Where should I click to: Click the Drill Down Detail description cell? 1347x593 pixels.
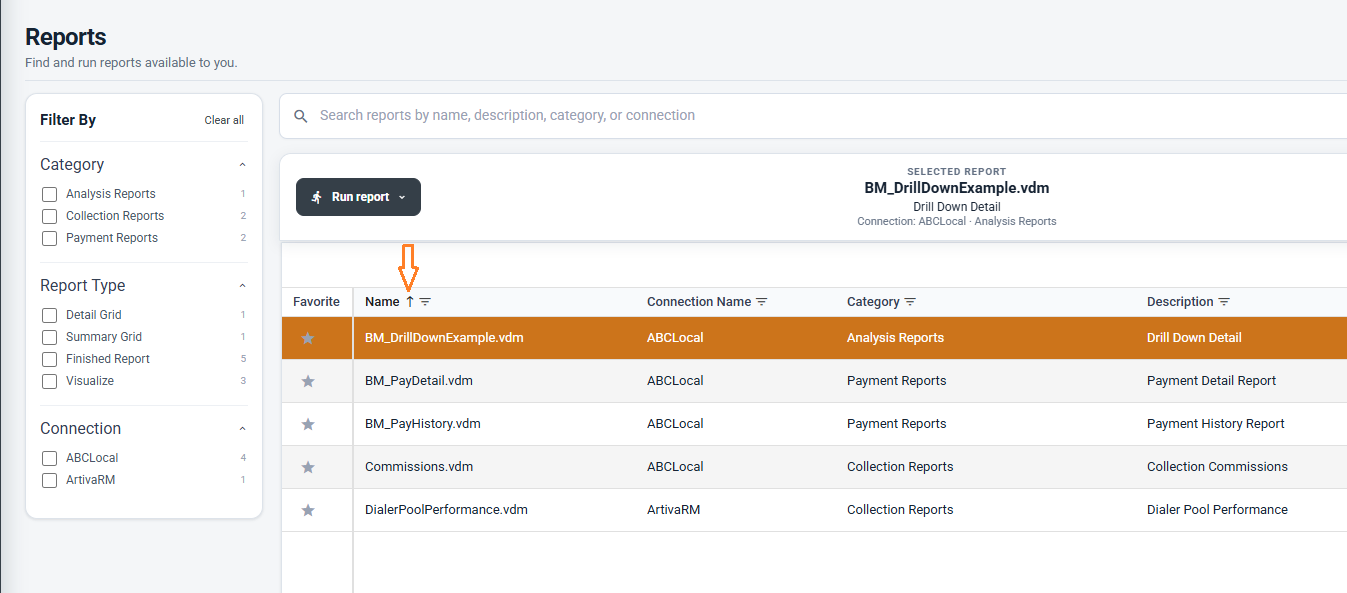point(1194,338)
